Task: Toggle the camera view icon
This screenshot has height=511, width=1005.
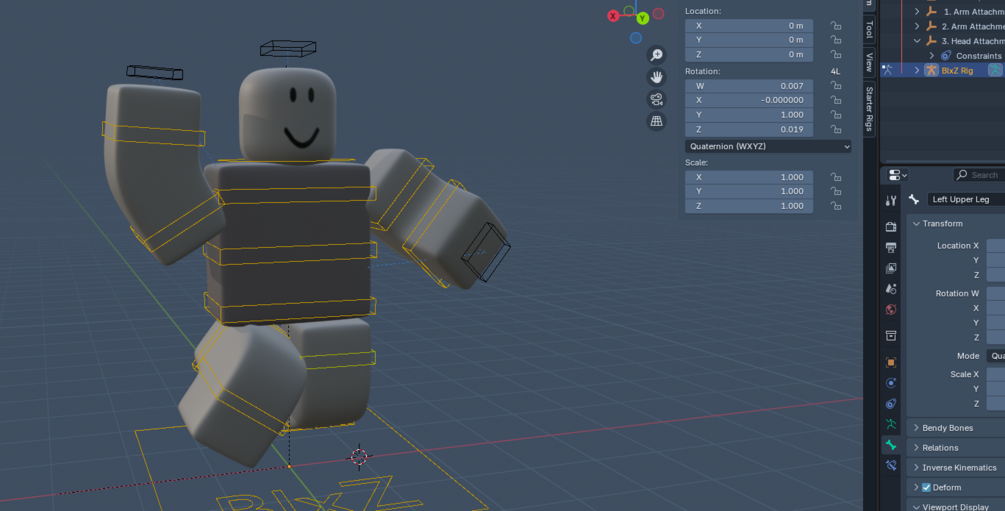Action: point(656,99)
